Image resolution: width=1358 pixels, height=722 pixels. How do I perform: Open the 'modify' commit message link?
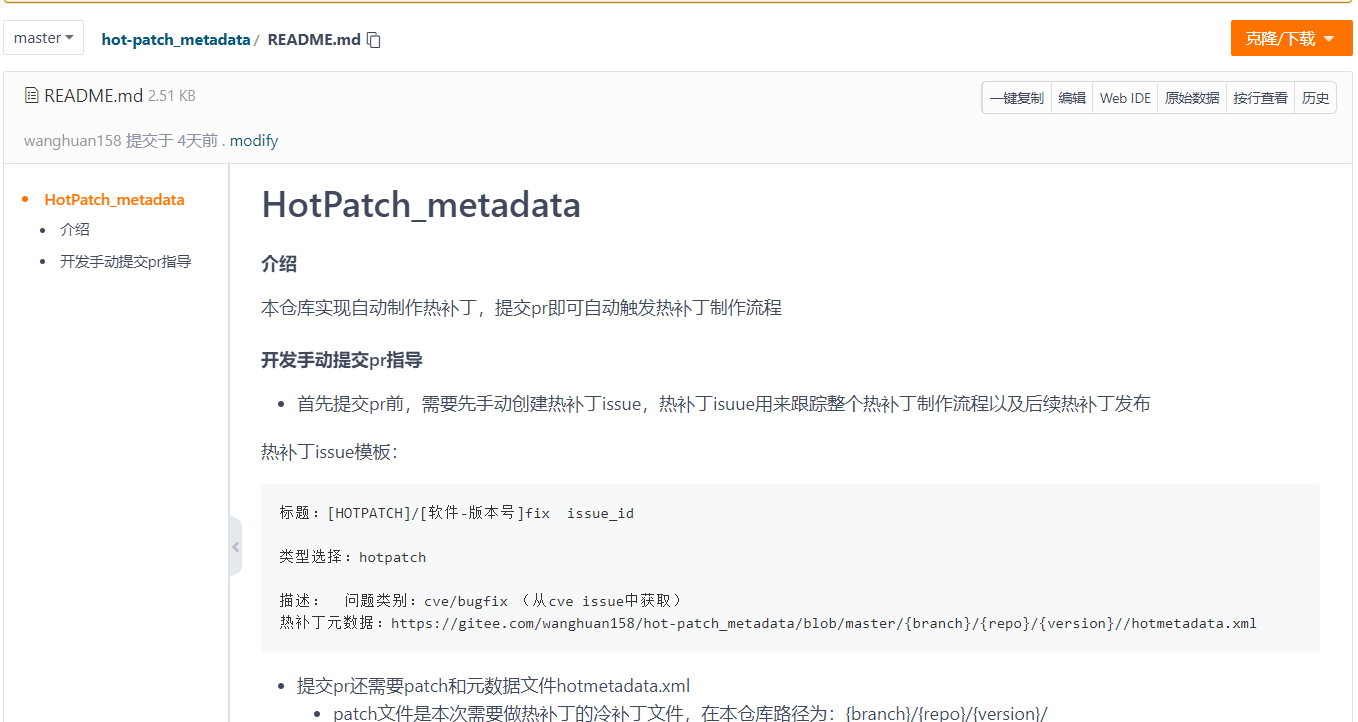pyautogui.click(x=254, y=141)
